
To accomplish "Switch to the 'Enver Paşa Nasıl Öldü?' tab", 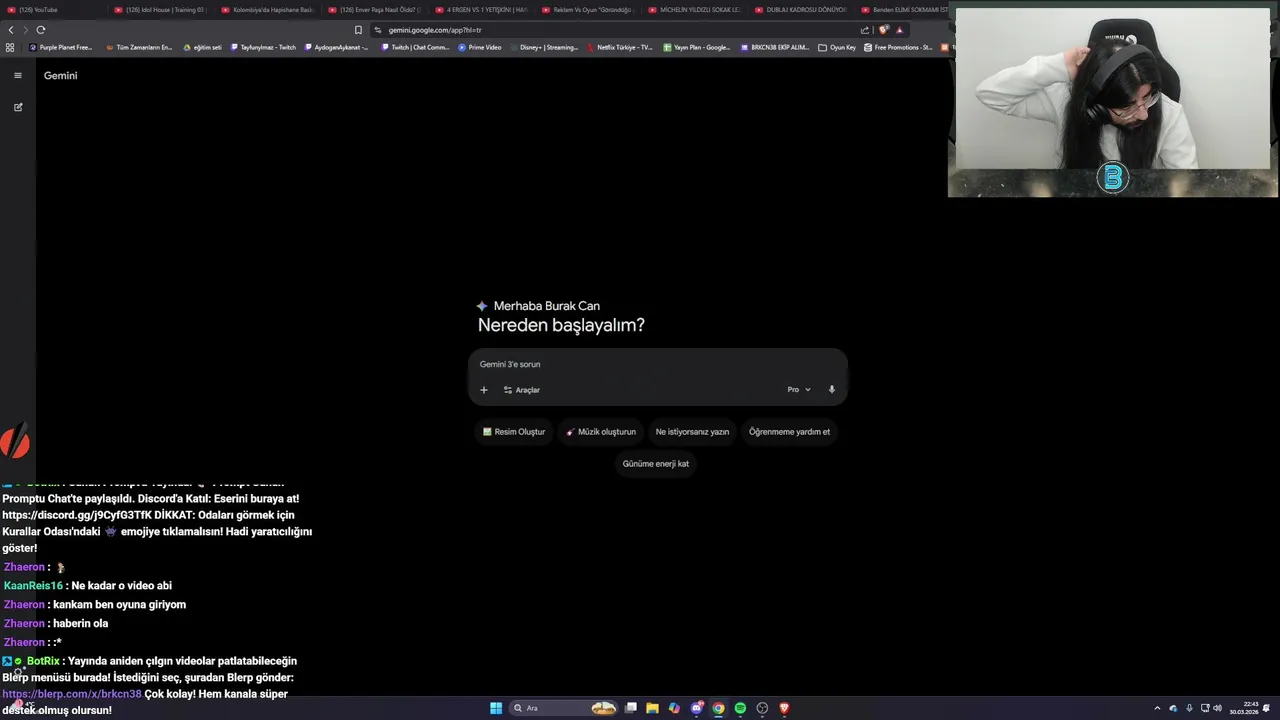I will pos(374,10).
